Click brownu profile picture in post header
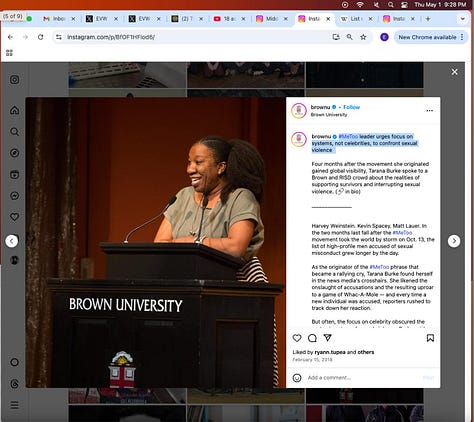 pyautogui.click(x=299, y=111)
